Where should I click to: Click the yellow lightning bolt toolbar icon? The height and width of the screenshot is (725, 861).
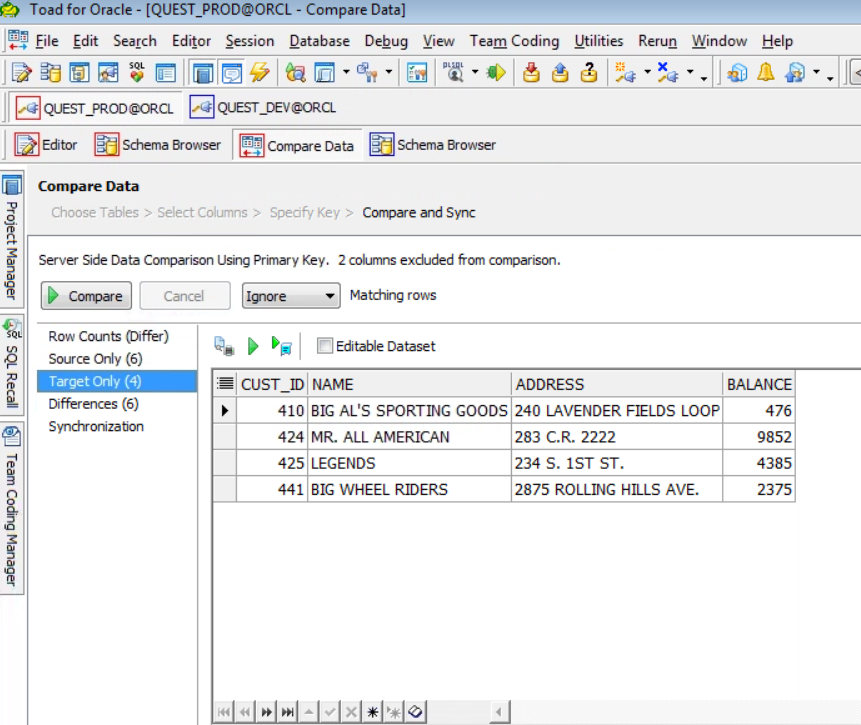coord(259,72)
